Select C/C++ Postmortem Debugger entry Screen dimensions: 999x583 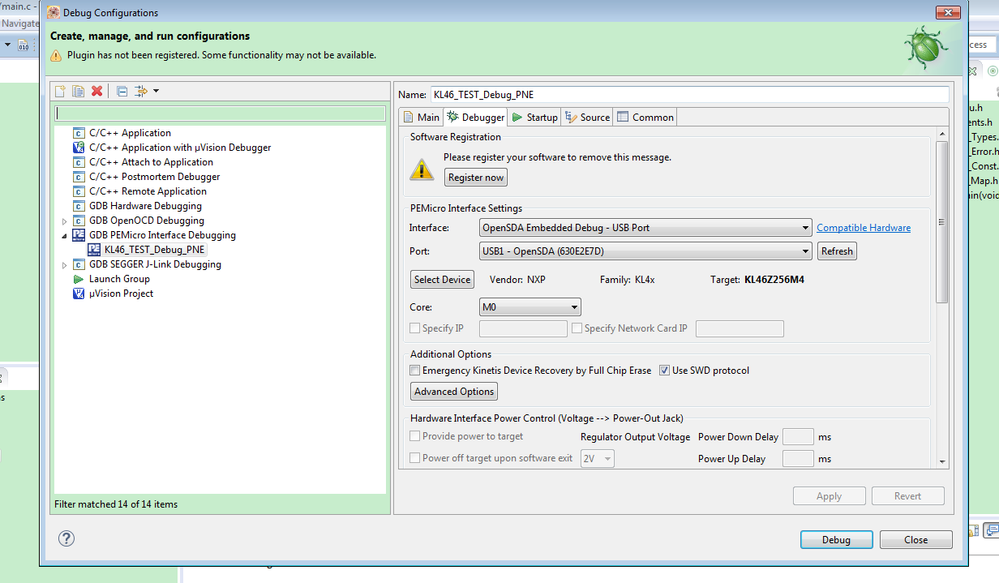tap(154, 176)
